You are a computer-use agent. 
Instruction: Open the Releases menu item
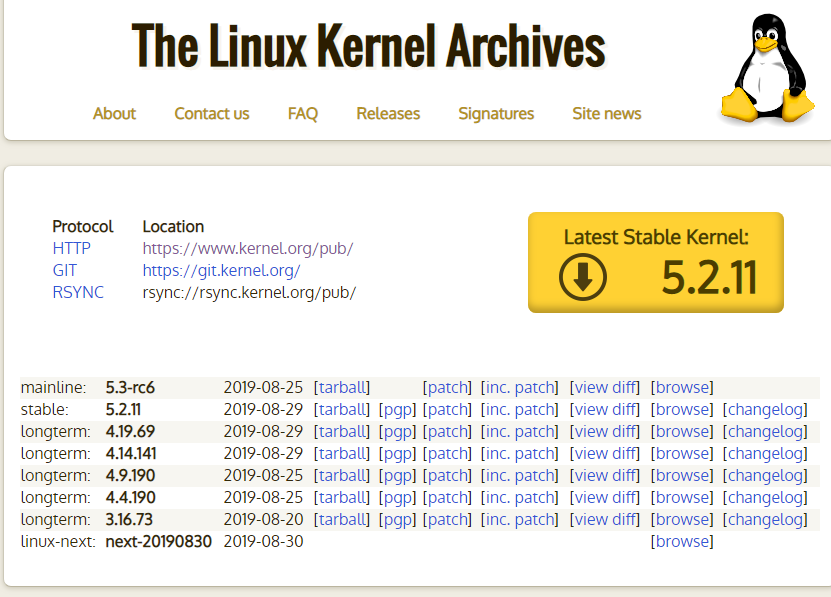[388, 113]
